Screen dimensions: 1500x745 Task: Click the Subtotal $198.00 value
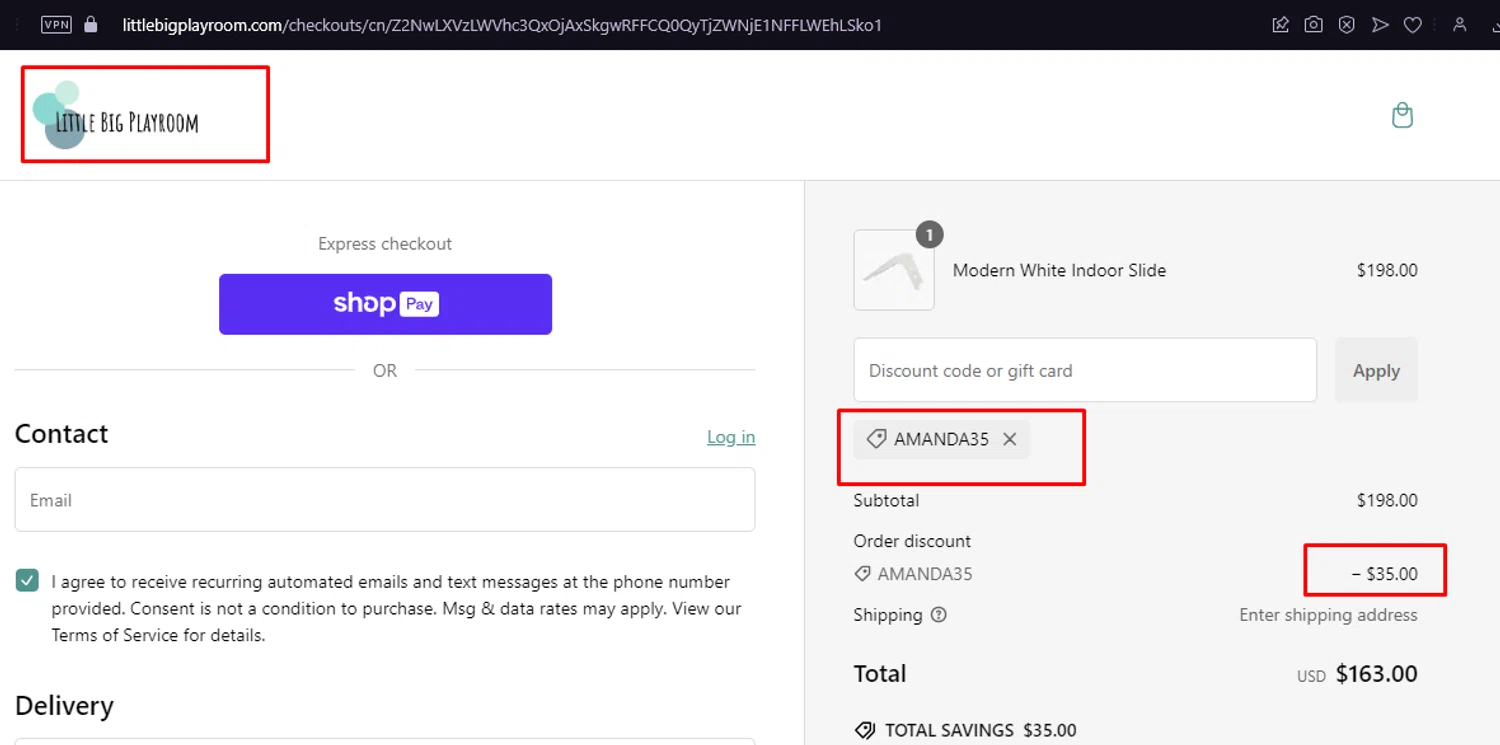coord(1387,500)
